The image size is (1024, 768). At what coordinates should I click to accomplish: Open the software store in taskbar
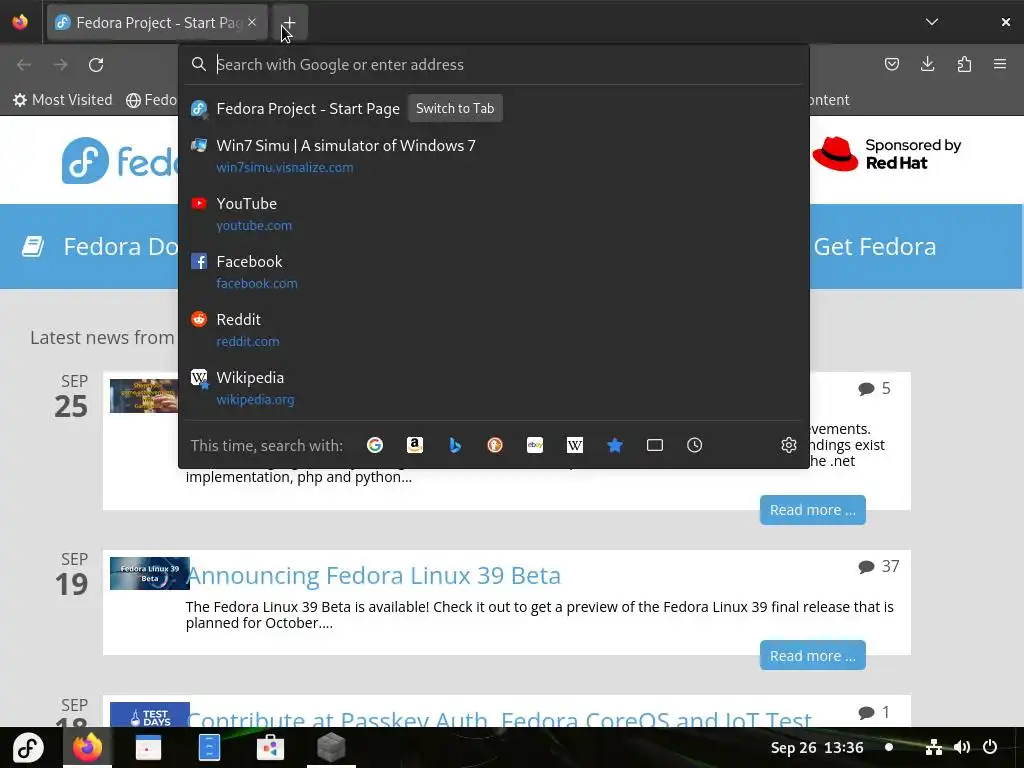tap(270, 748)
